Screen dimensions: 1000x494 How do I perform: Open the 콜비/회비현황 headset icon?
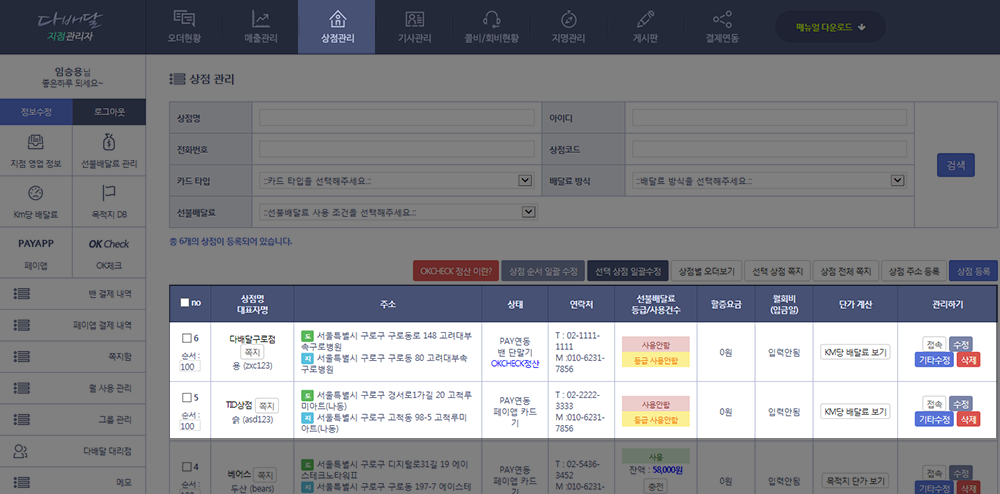[491, 18]
